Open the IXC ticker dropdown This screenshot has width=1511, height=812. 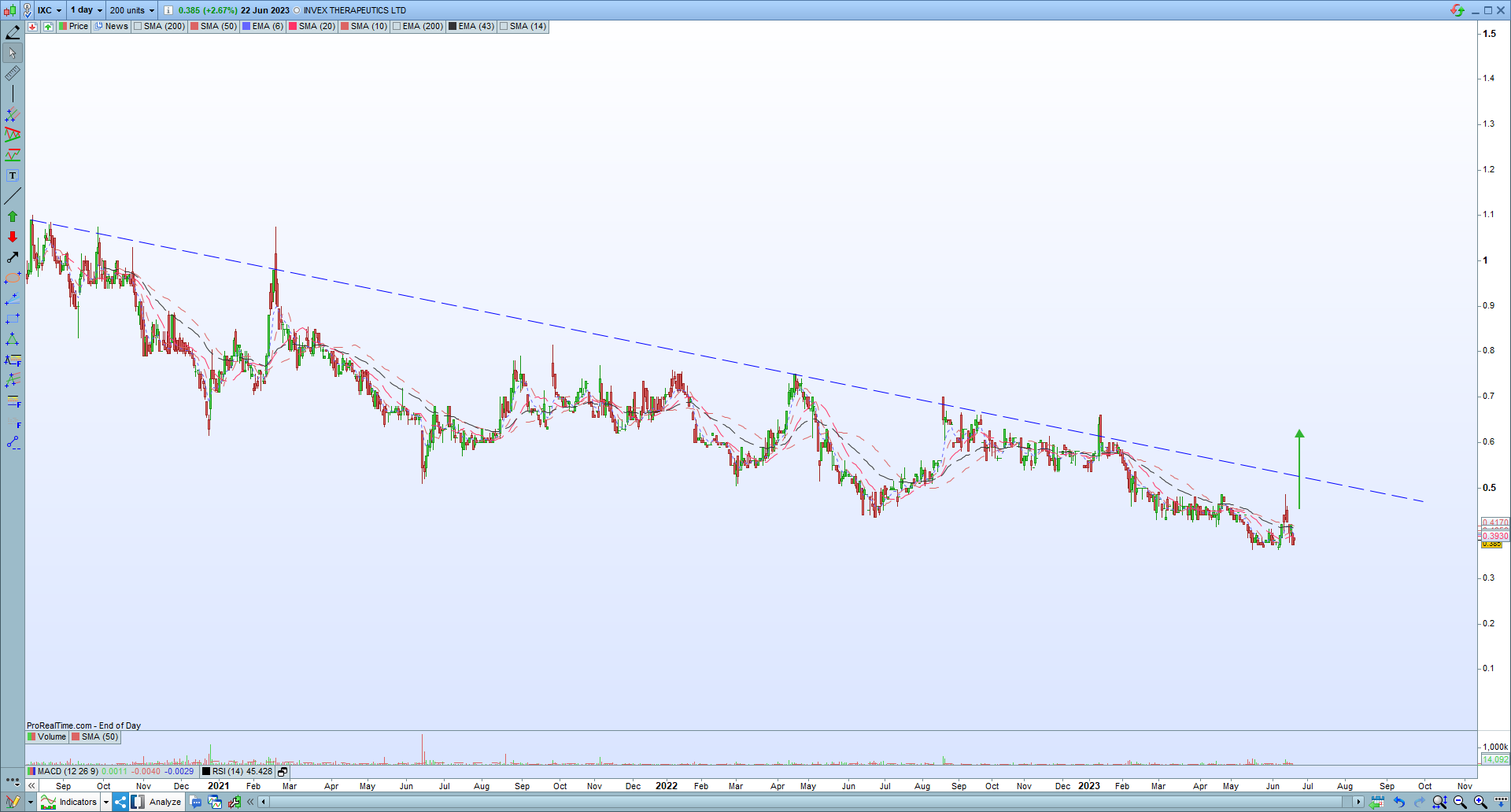[50, 10]
